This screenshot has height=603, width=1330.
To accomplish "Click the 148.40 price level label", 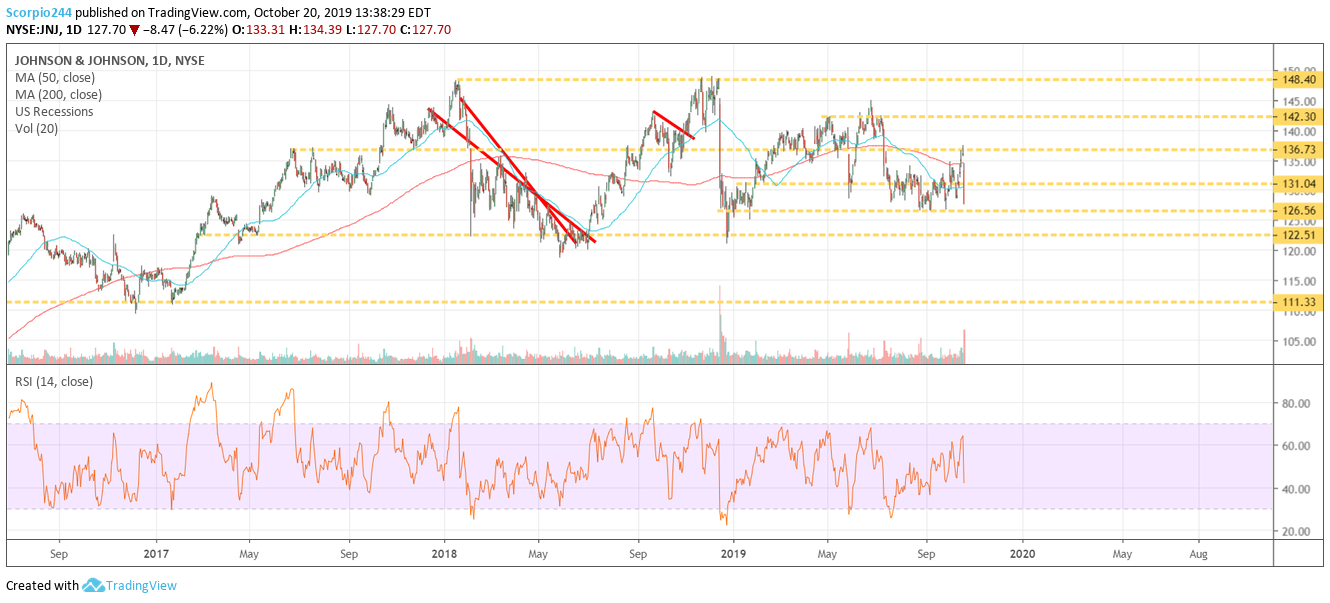I will tap(1300, 79).
